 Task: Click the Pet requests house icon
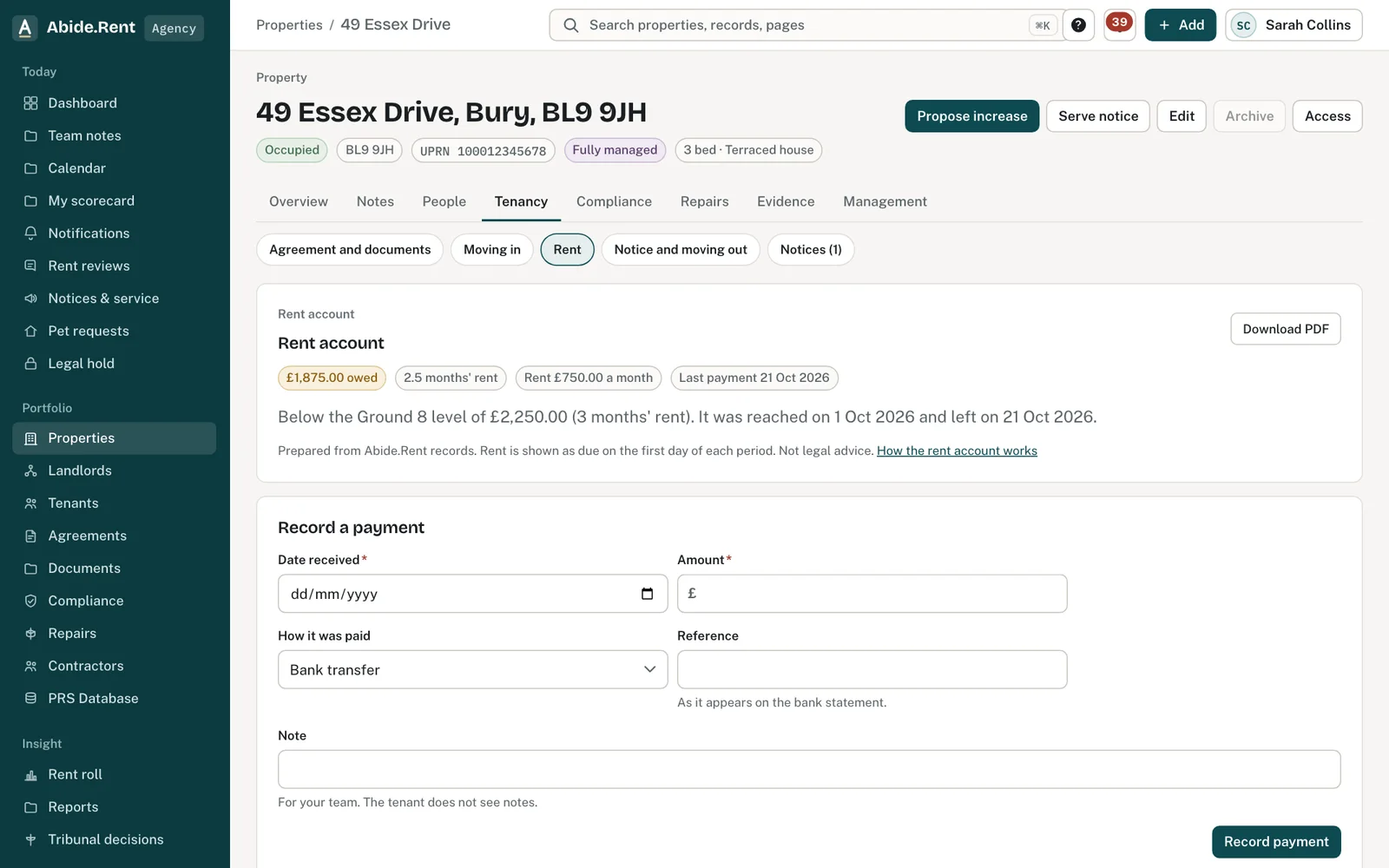point(31,331)
